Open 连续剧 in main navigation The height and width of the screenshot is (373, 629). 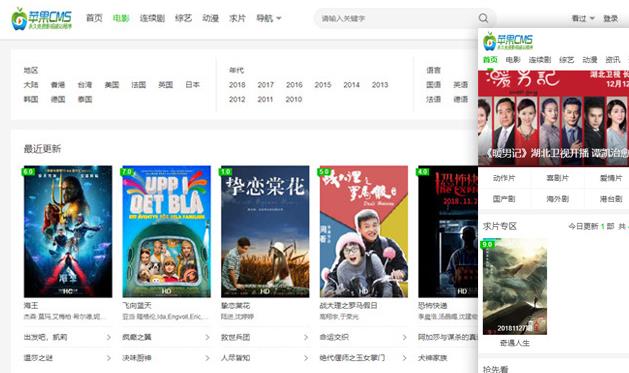coord(152,18)
